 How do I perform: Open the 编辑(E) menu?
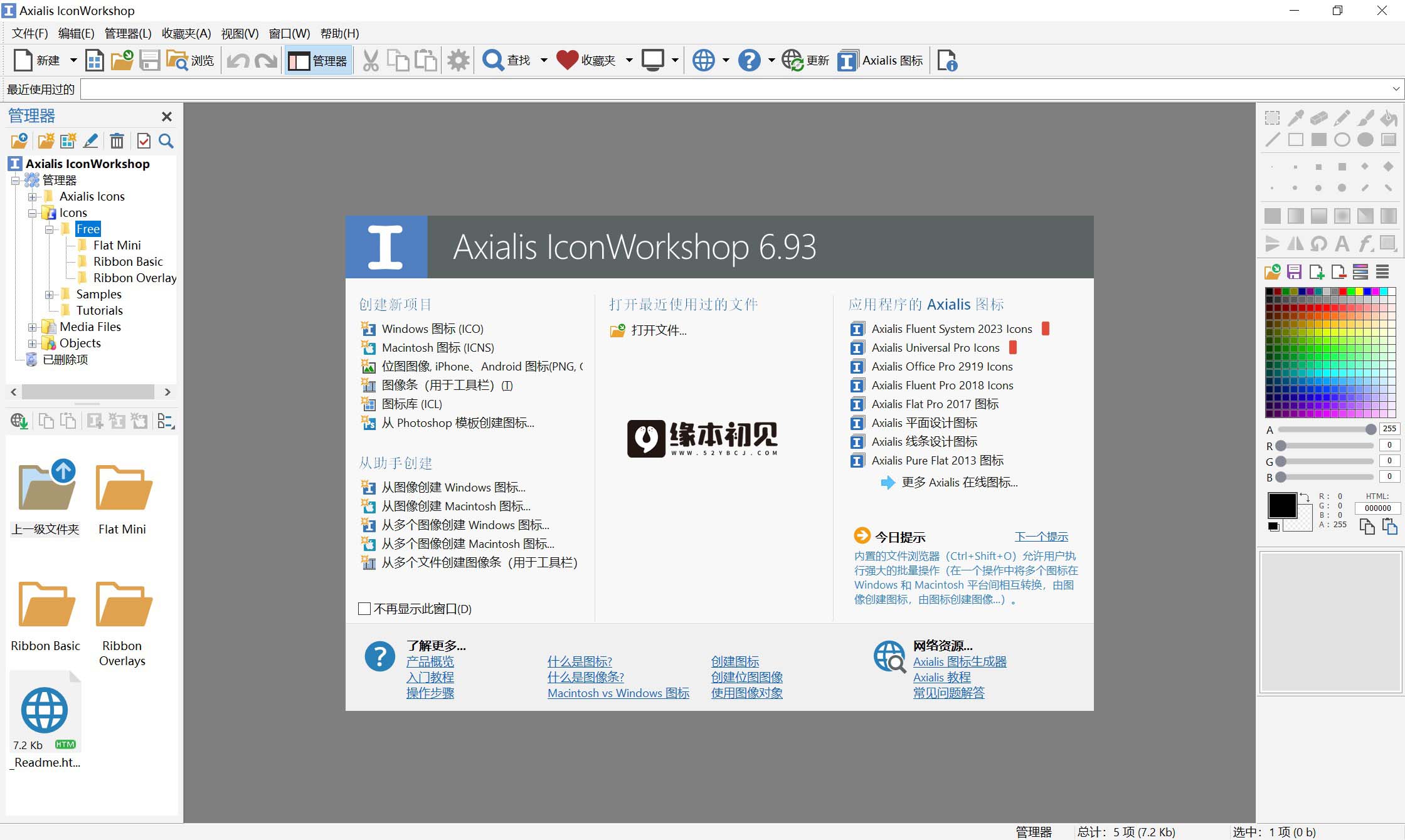(x=76, y=33)
